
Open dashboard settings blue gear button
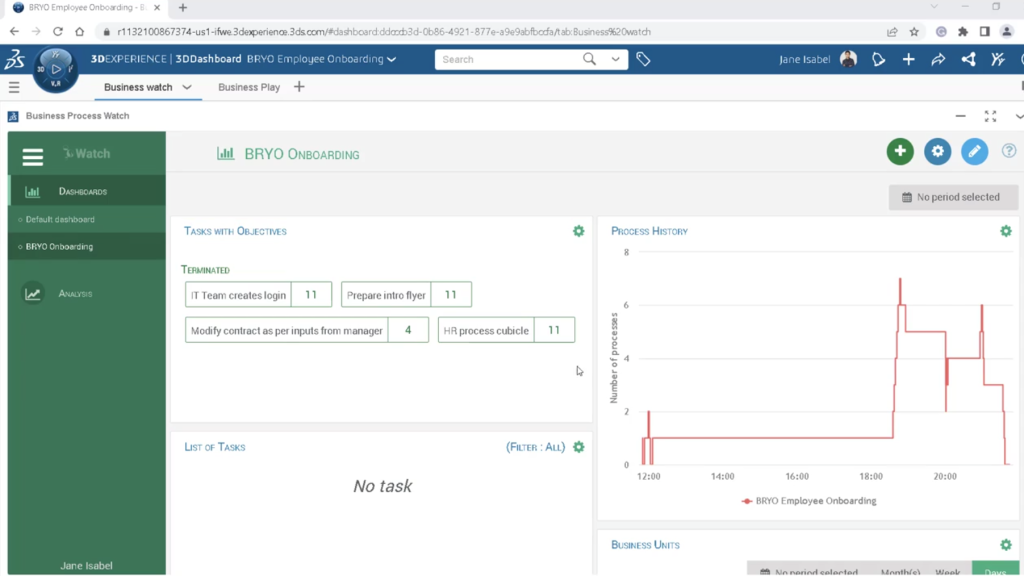(937, 152)
